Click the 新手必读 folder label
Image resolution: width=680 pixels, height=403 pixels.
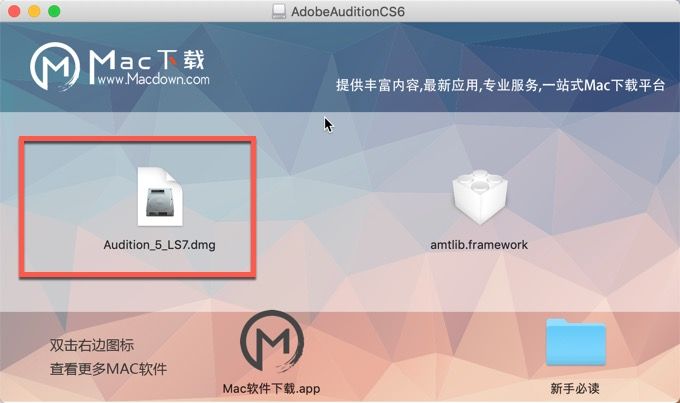575,388
